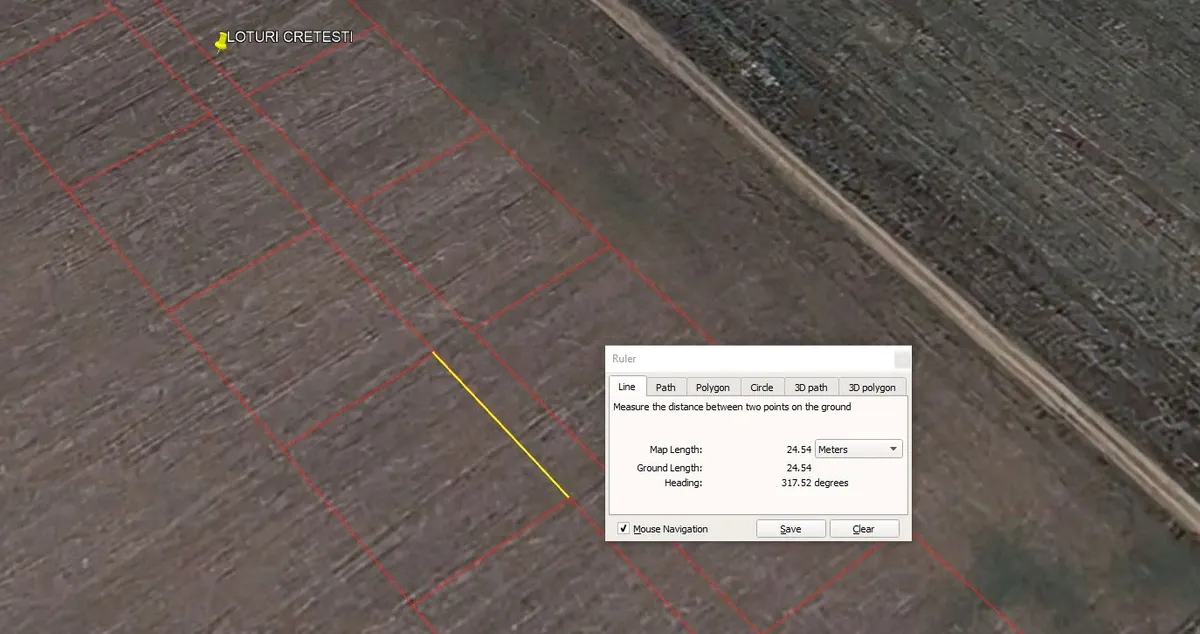The image size is (1200, 634).
Task: Select the 3D path tab
Action: tap(811, 387)
